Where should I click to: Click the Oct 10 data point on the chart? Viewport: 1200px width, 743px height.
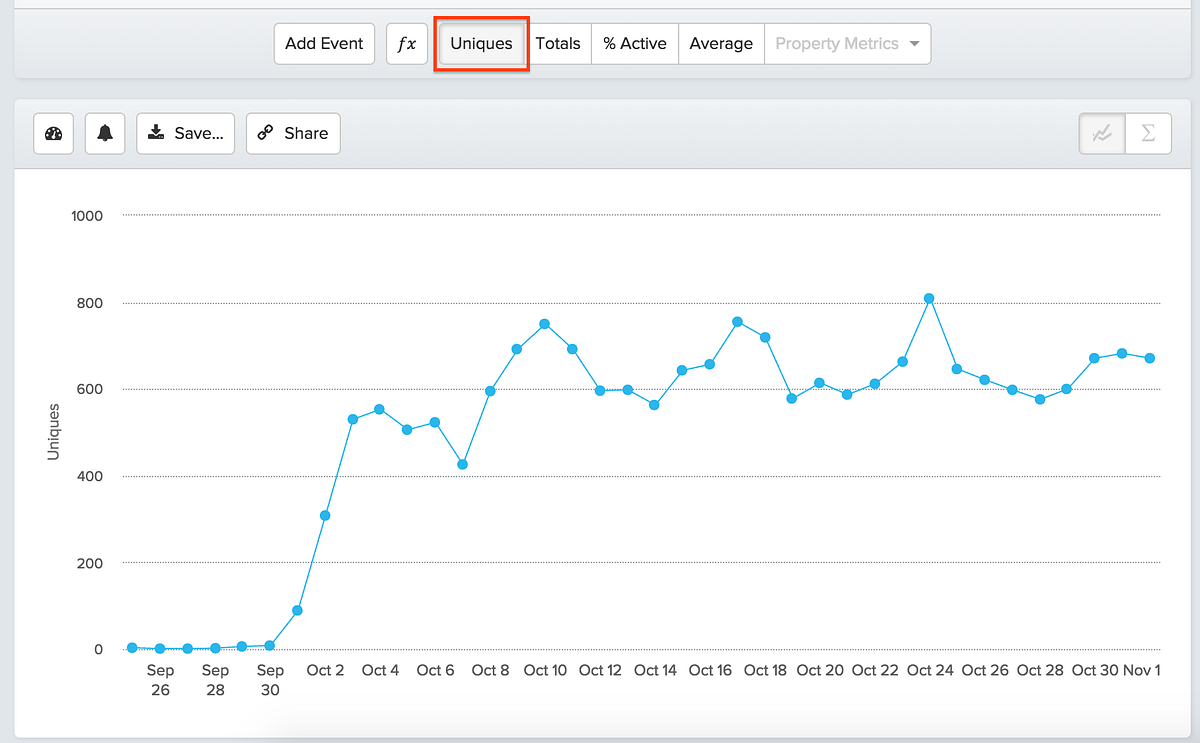point(545,323)
